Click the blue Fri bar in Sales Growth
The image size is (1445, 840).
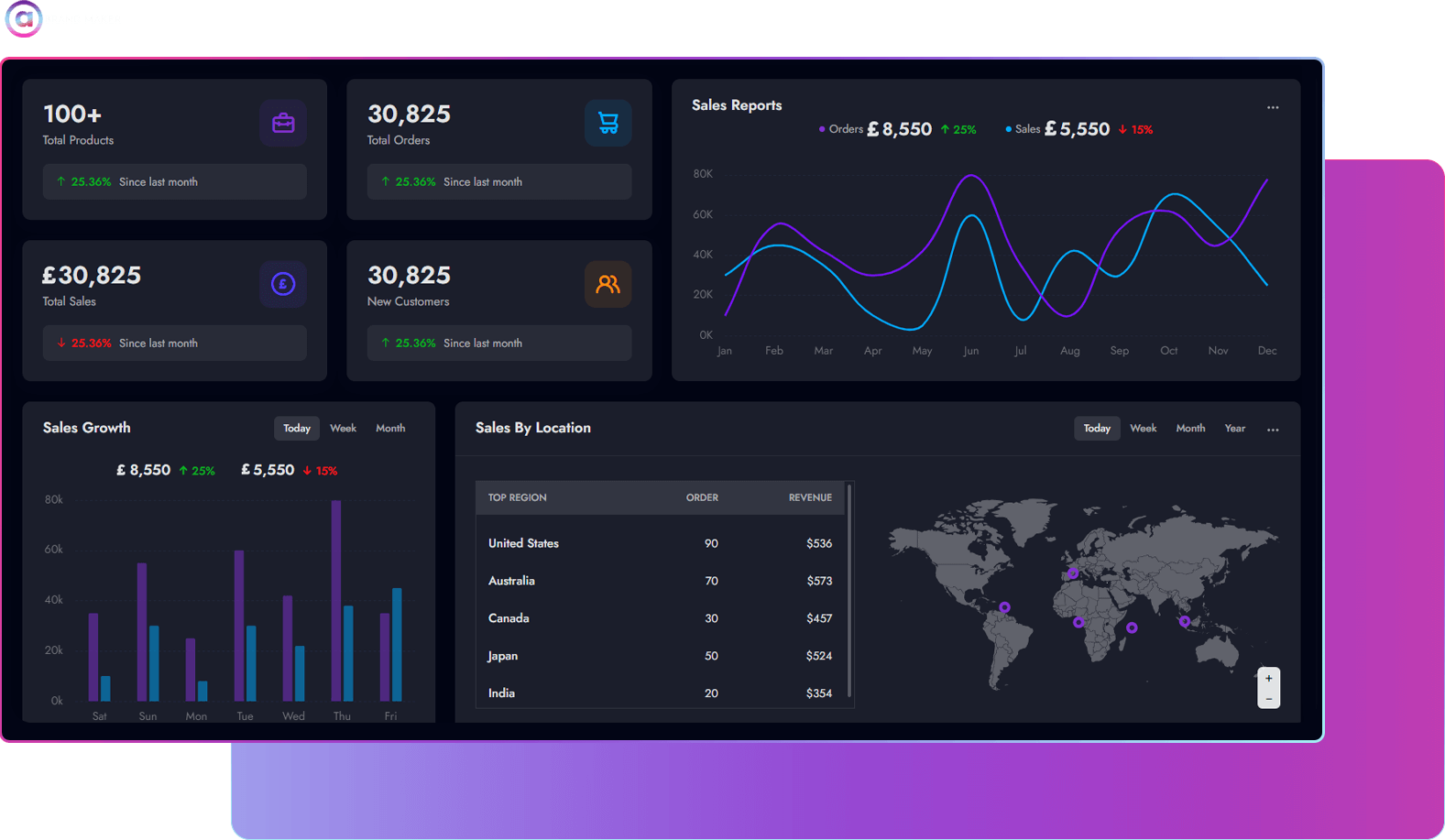tap(397, 645)
